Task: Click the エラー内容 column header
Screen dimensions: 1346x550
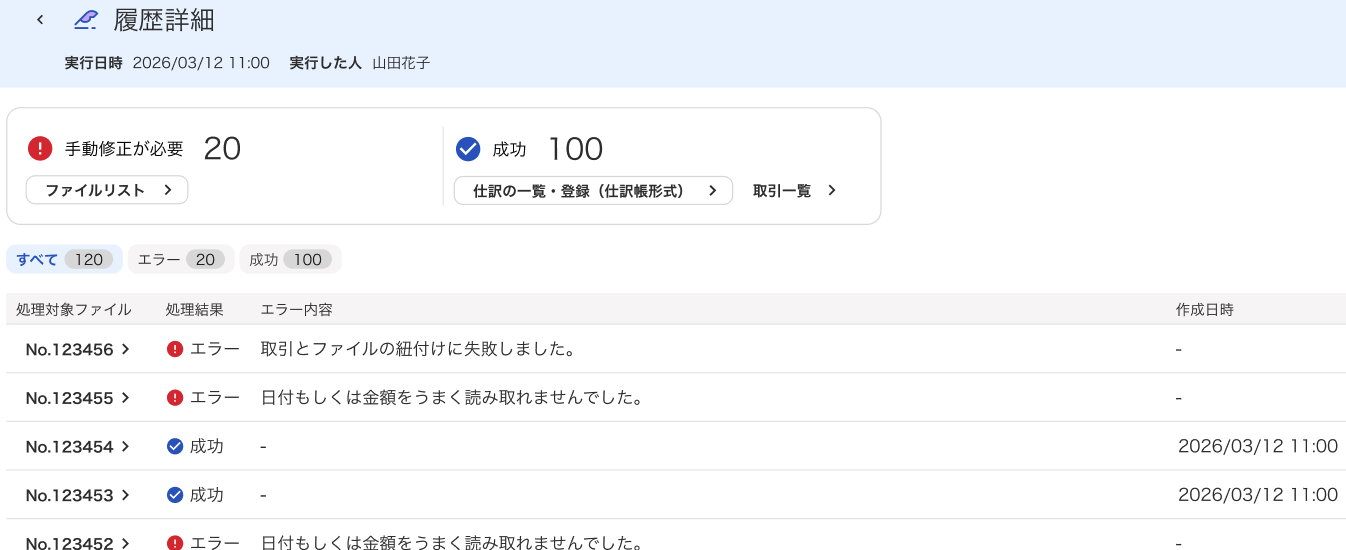Action: 297,310
